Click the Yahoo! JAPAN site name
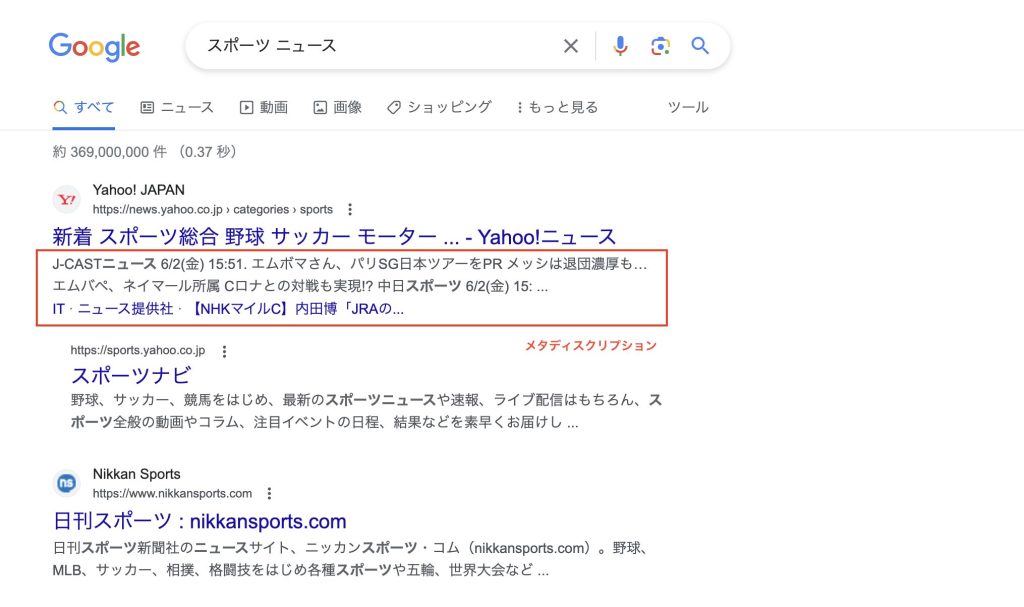This screenshot has width=1024, height=607. [138, 190]
